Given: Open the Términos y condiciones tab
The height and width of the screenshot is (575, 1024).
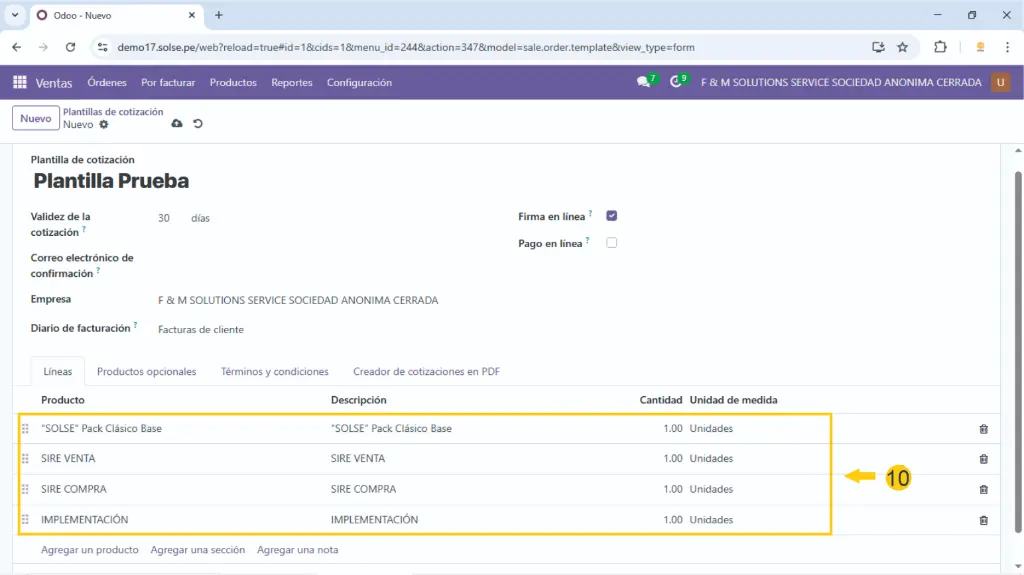Looking at the screenshot, I should pyautogui.click(x=274, y=372).
